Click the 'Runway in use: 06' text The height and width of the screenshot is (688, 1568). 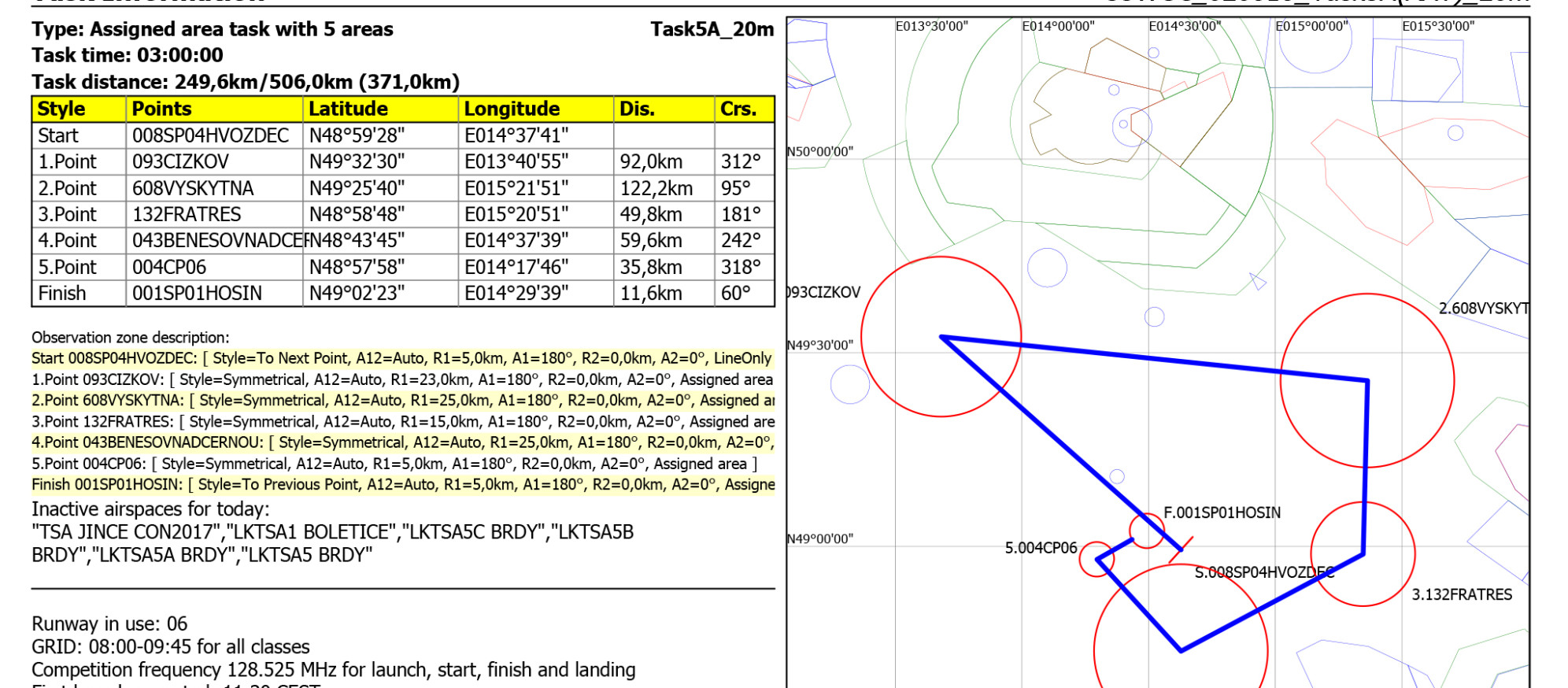[x=109, y=624]
